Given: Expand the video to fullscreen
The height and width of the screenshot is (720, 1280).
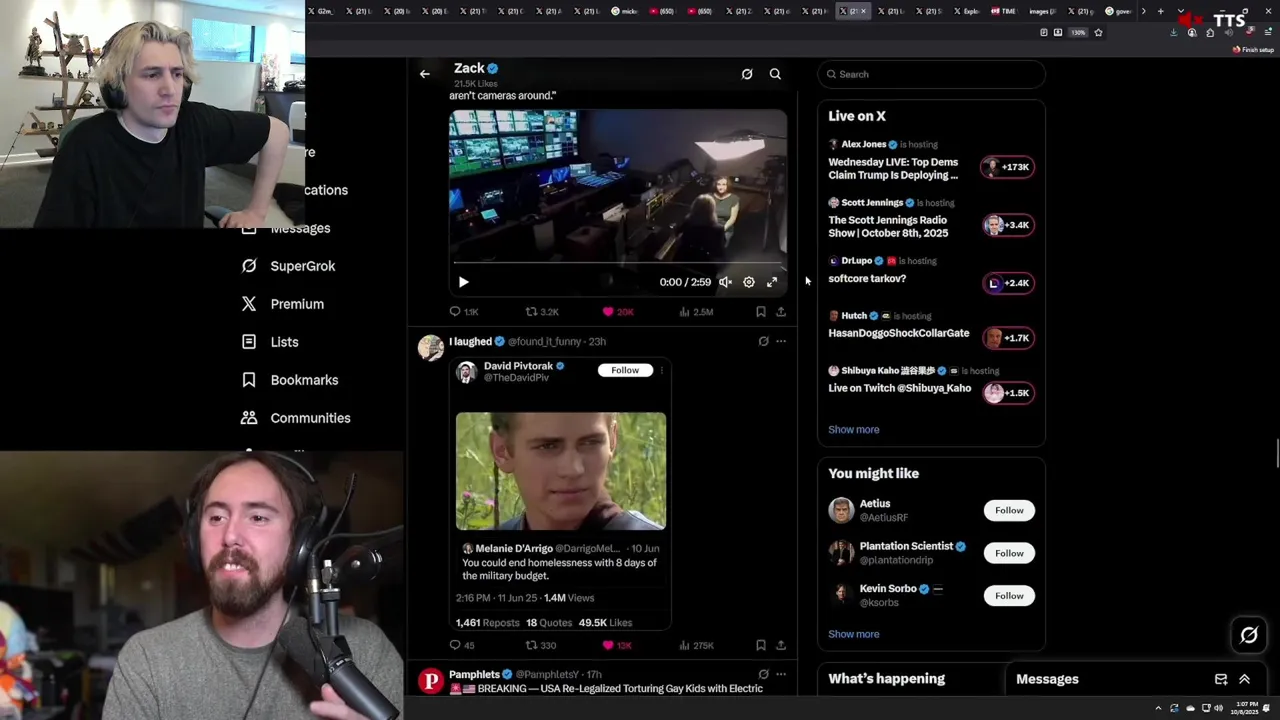Looking at the screenshot, I should [772, 282].
